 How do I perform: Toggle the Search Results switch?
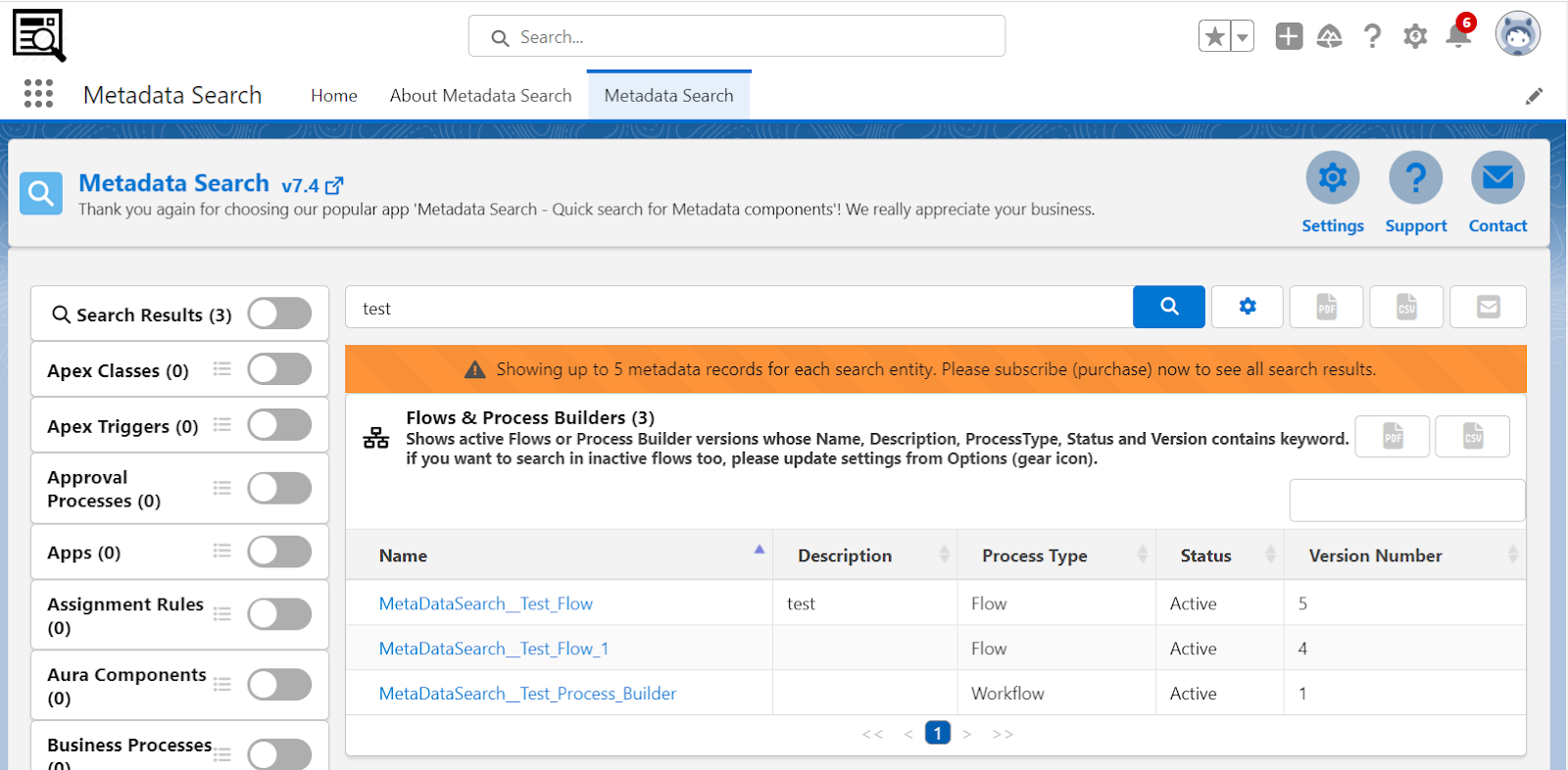[x=279, y=313]
